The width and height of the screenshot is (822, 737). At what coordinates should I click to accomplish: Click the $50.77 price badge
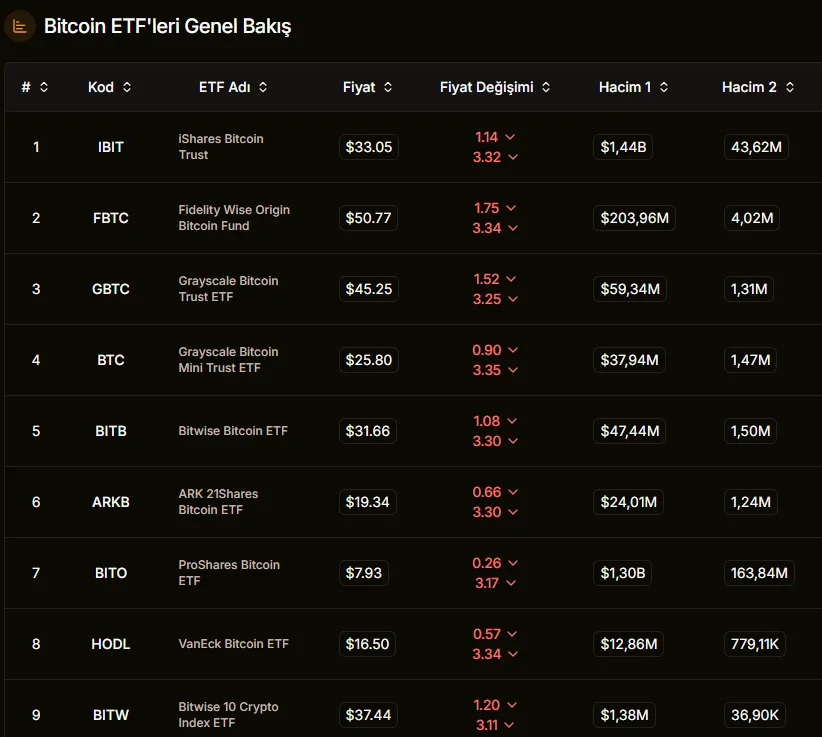(369, 218)
